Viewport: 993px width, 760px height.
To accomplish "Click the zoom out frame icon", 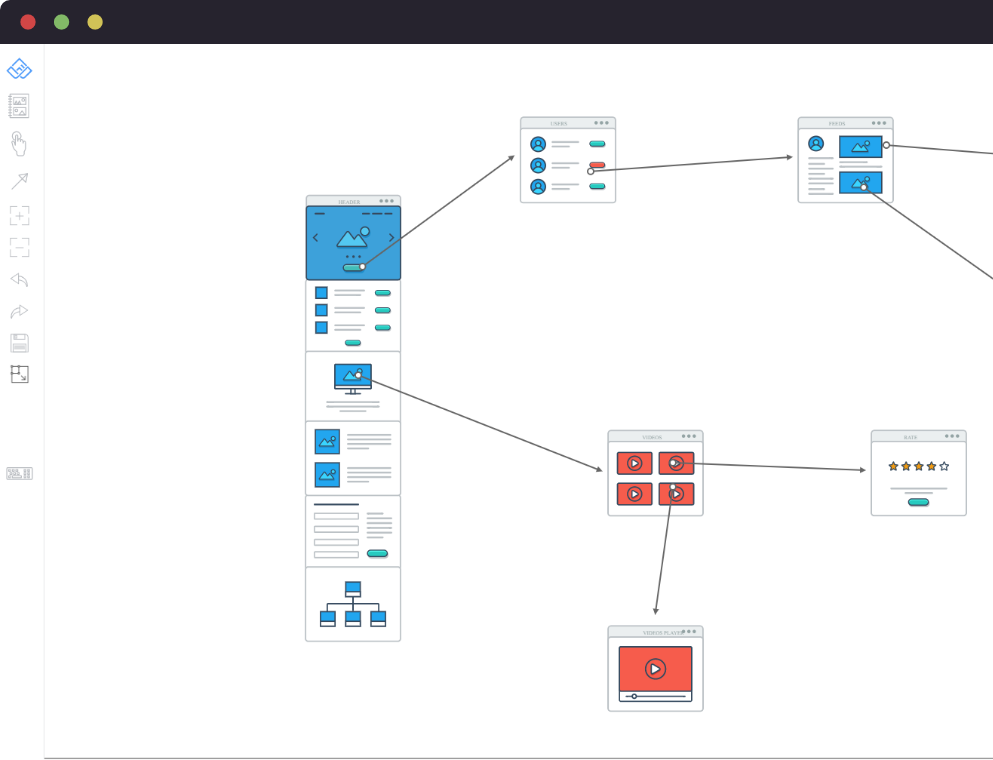I will (20, 247).
